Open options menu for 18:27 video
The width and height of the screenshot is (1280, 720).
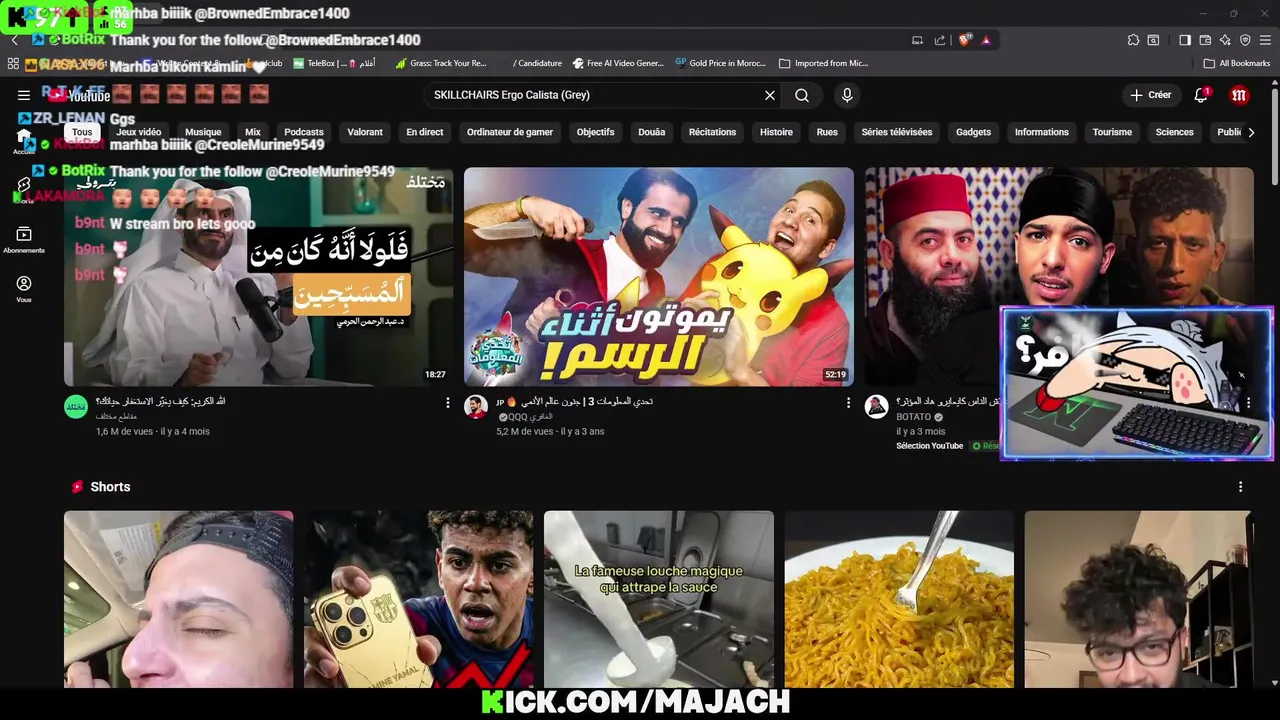[x=447, y=402]
